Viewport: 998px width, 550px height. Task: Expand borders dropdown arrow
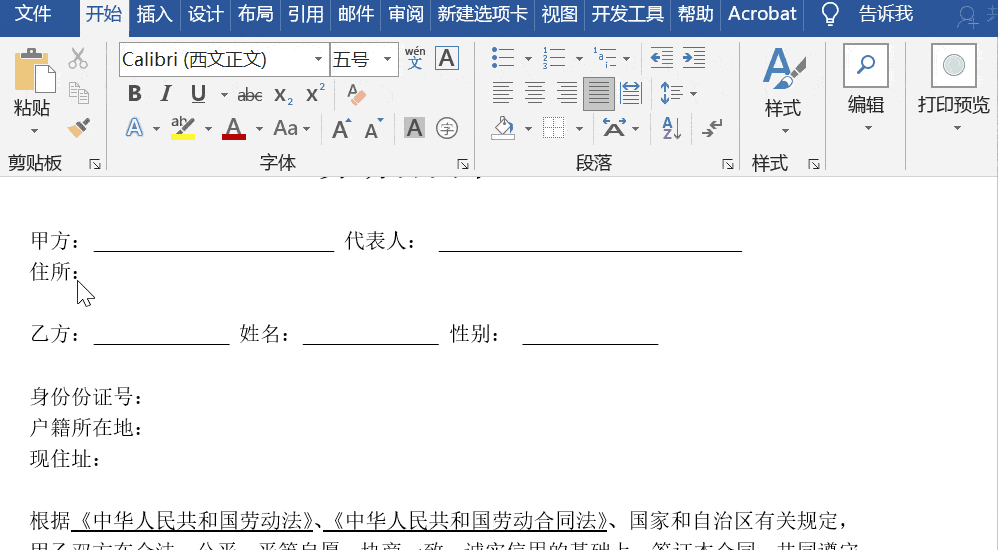coord(579,129)
